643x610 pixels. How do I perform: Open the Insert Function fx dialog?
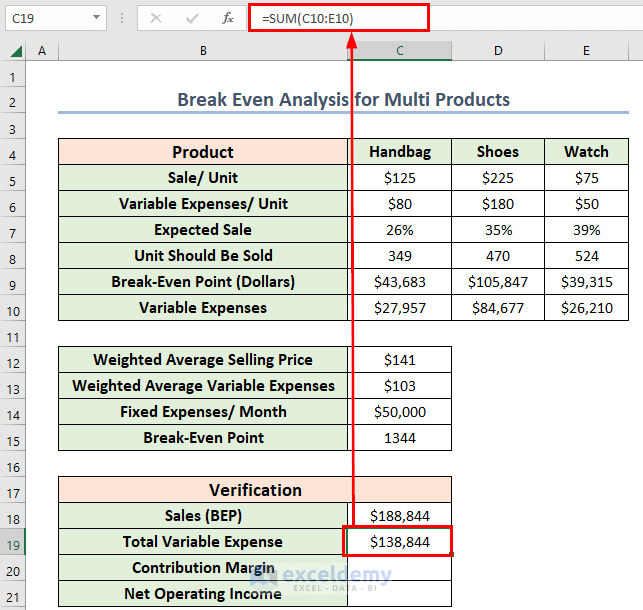228,18
